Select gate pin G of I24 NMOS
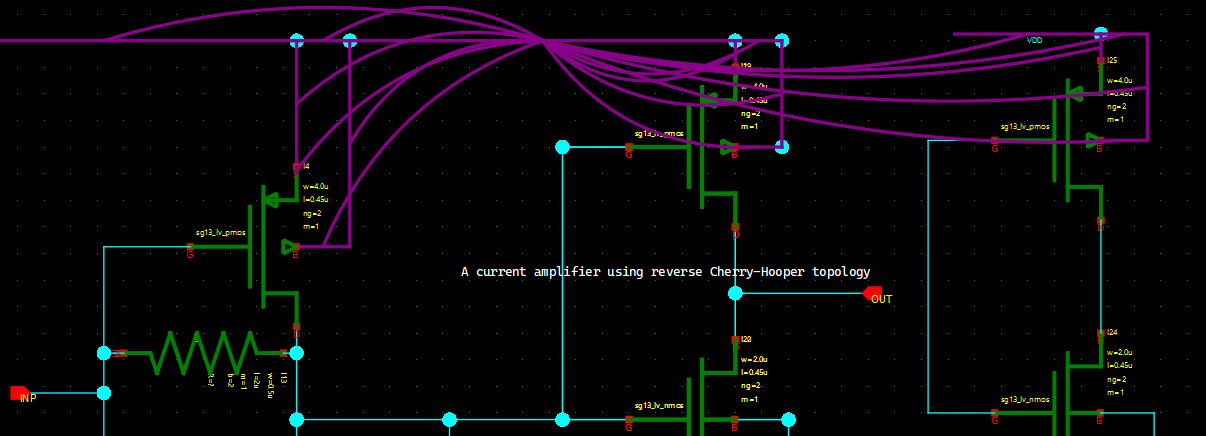 pos(994,412)
